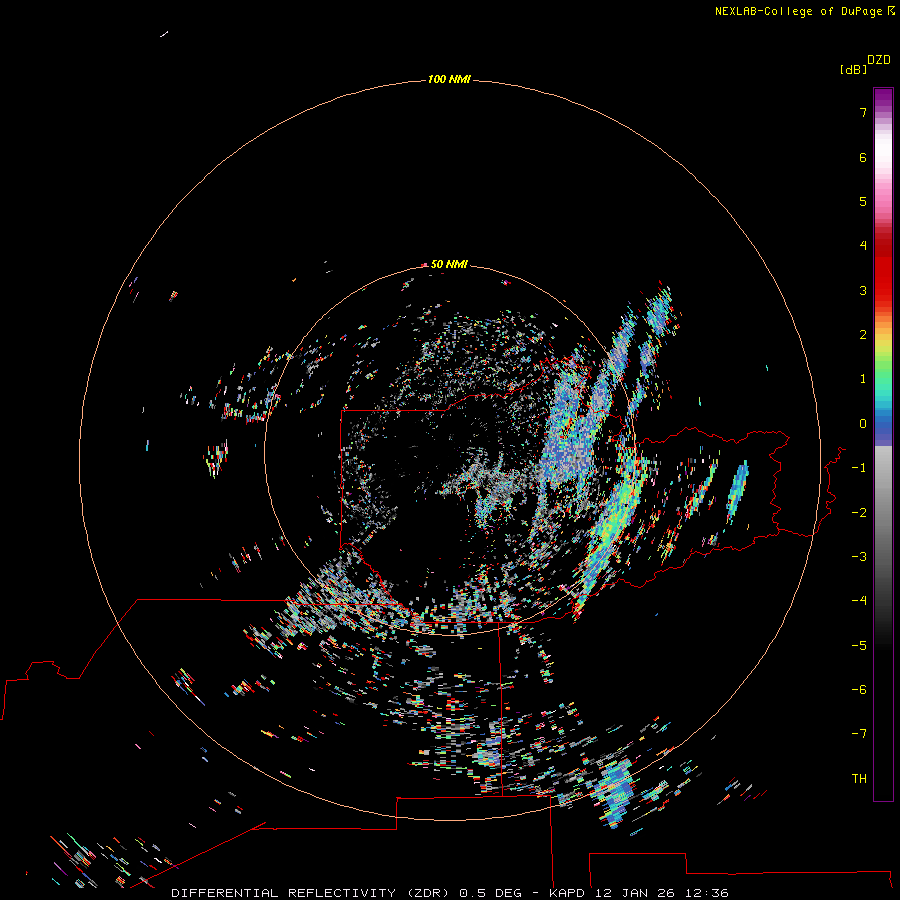Screen dimensions: 900x900
Task: Click the 5 value on the color scale
Action: 863,201
